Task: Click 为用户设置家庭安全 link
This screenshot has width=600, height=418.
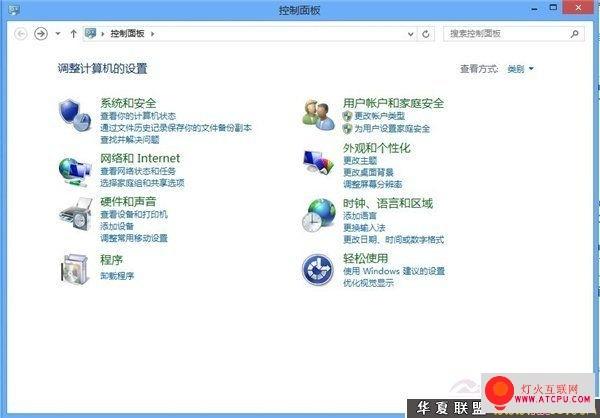Action: [392, 129]
